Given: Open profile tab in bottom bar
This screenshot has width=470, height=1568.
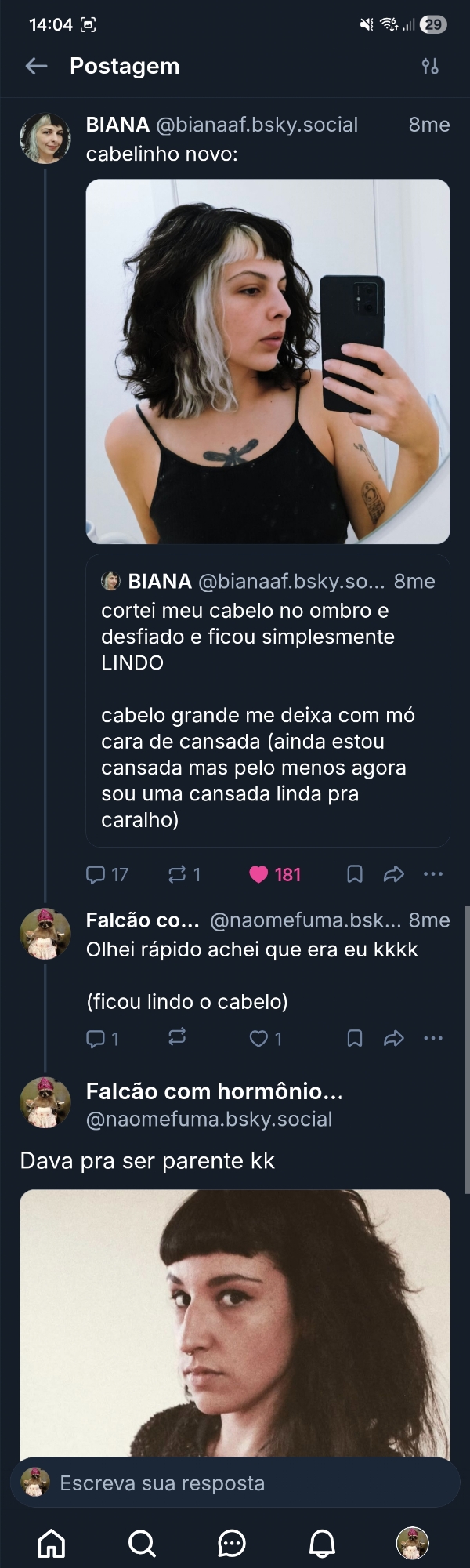Looking at the screenshot, I should 412,1543.
